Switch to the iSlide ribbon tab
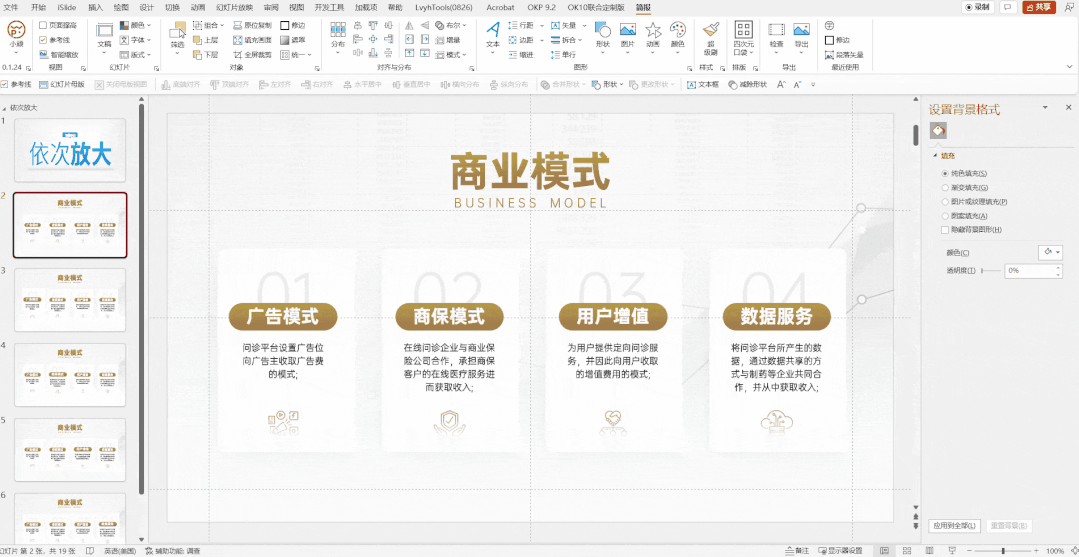 tap(67, 7)
